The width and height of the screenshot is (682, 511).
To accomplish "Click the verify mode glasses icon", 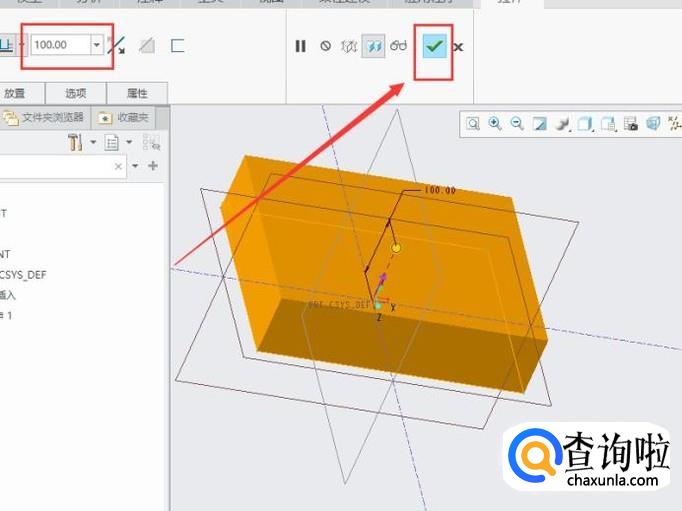I will pyautogui.click(x=398, y=45).
